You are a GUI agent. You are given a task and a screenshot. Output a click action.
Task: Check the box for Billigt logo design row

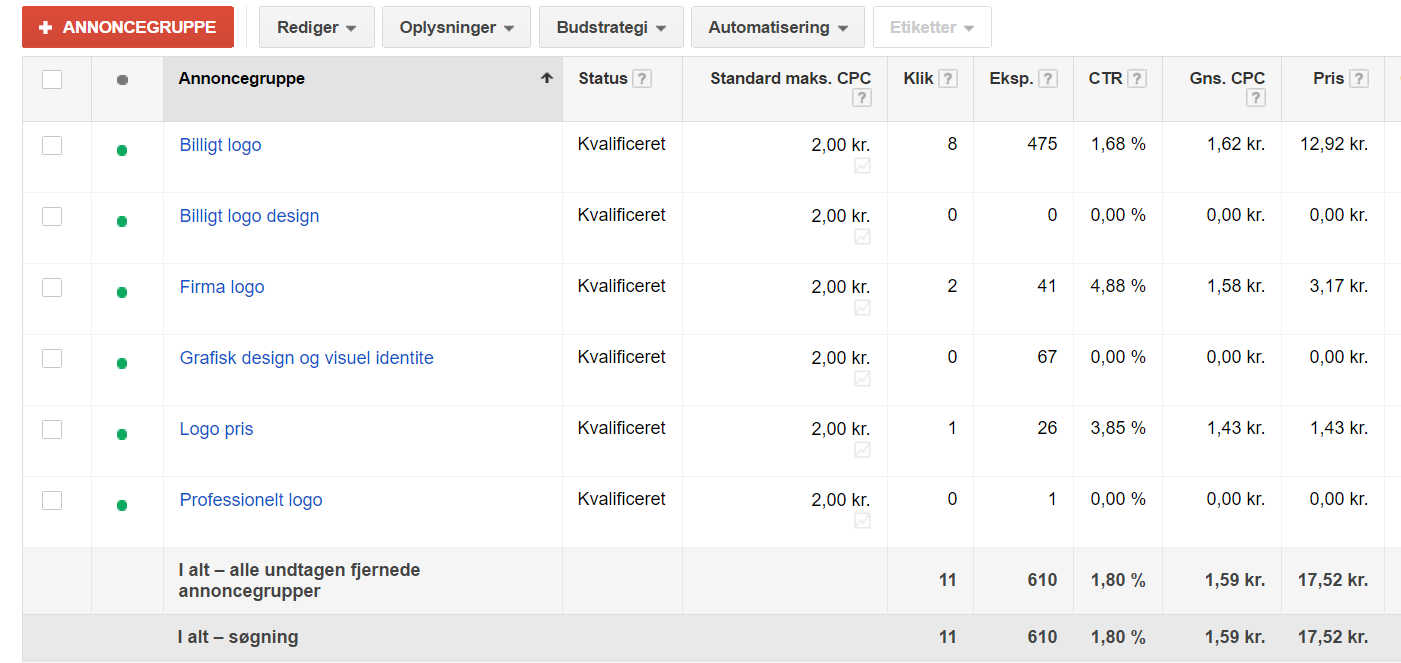click(x=52, y=217)
